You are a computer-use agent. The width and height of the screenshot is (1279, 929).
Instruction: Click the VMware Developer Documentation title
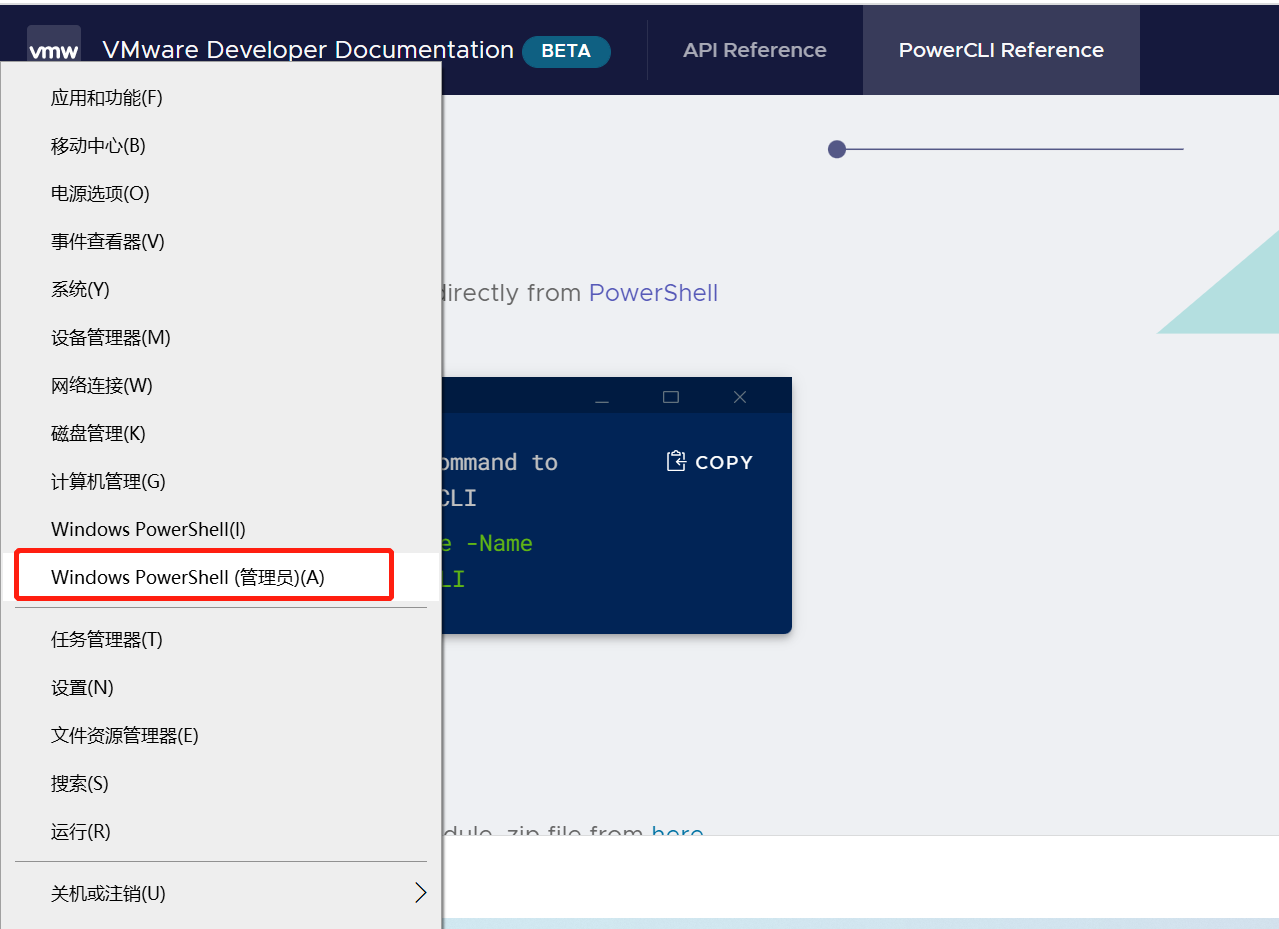(x=308, y=50)
